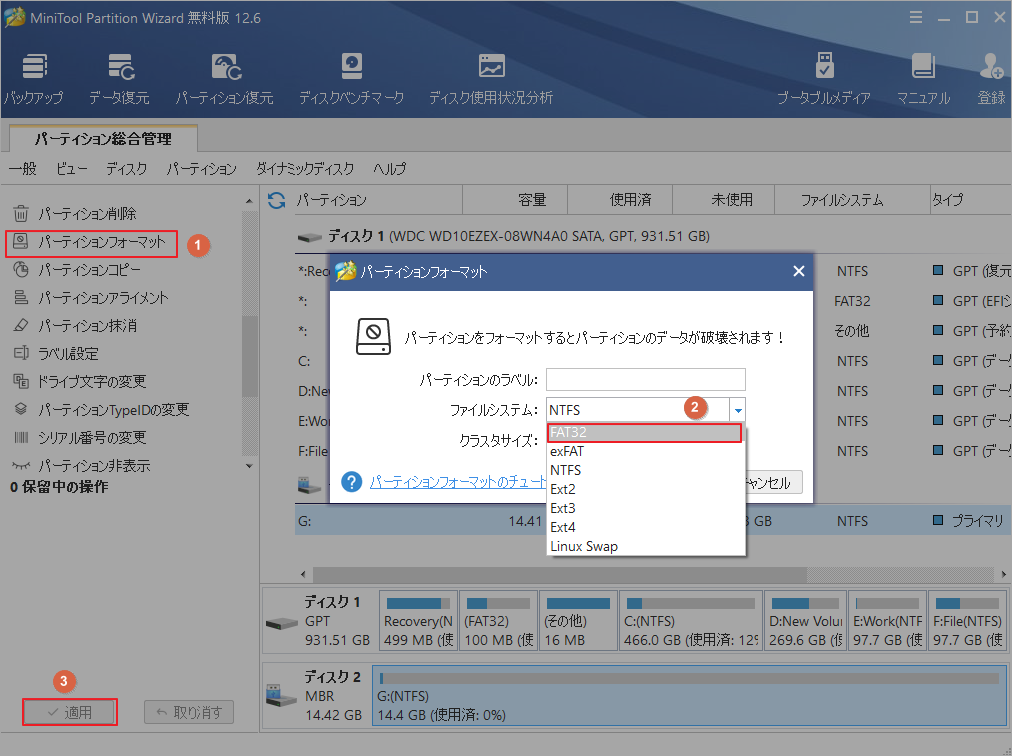Open the バックアップ backup tool
The width and height of the screenshot is (1012, 756).
[x=34, y=80]
